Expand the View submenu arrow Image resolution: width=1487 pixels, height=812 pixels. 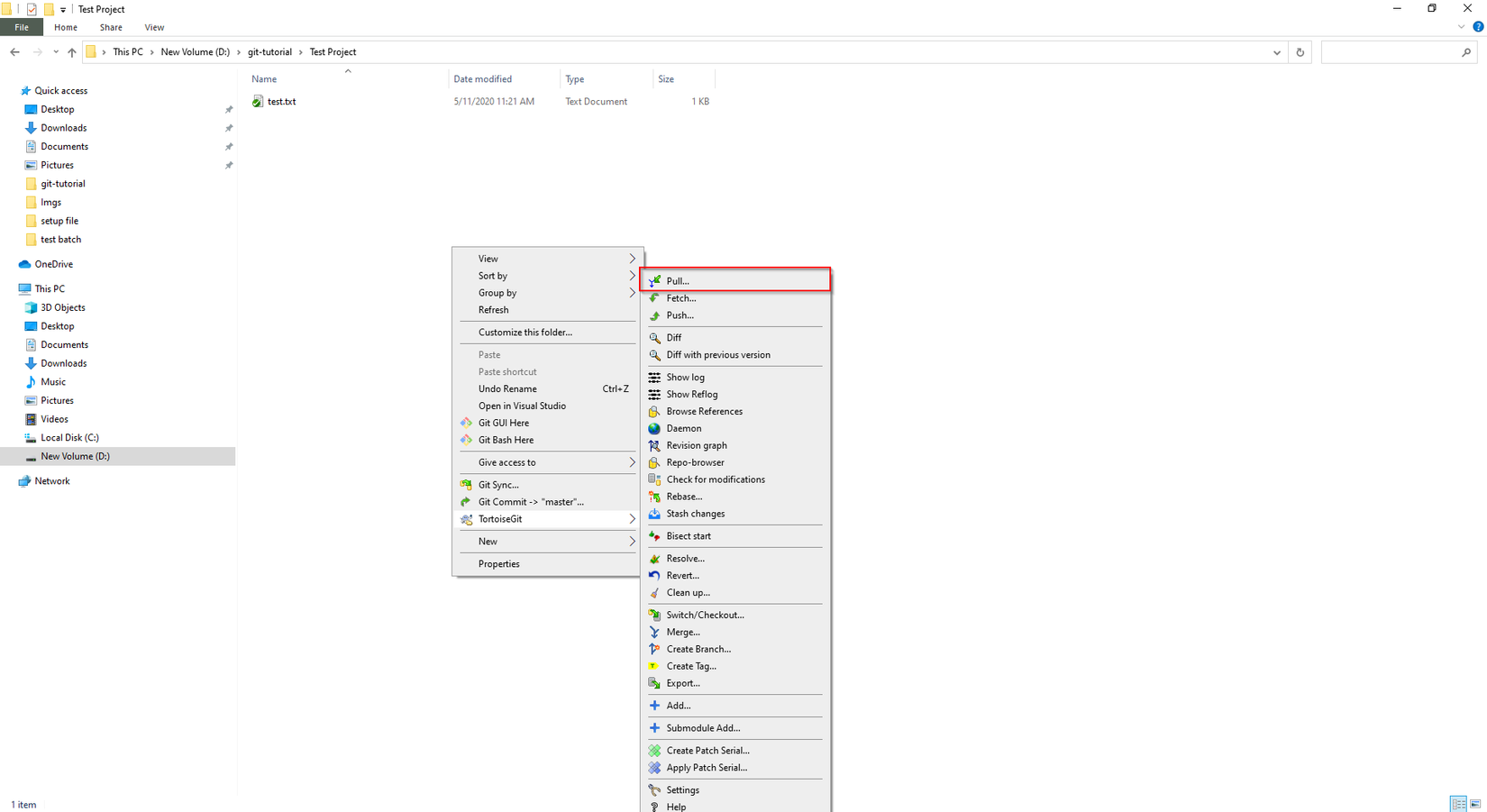(x=632, y=259)
